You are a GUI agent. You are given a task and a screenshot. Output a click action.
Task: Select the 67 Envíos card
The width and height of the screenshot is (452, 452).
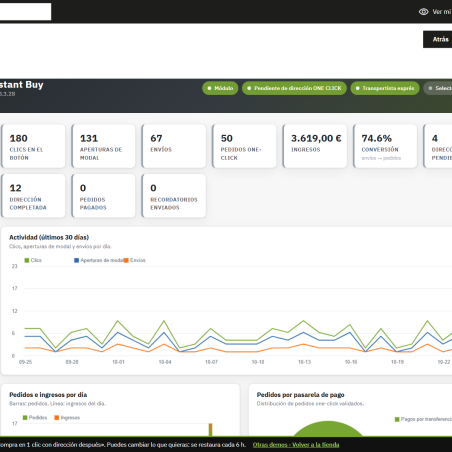[174, 146]
